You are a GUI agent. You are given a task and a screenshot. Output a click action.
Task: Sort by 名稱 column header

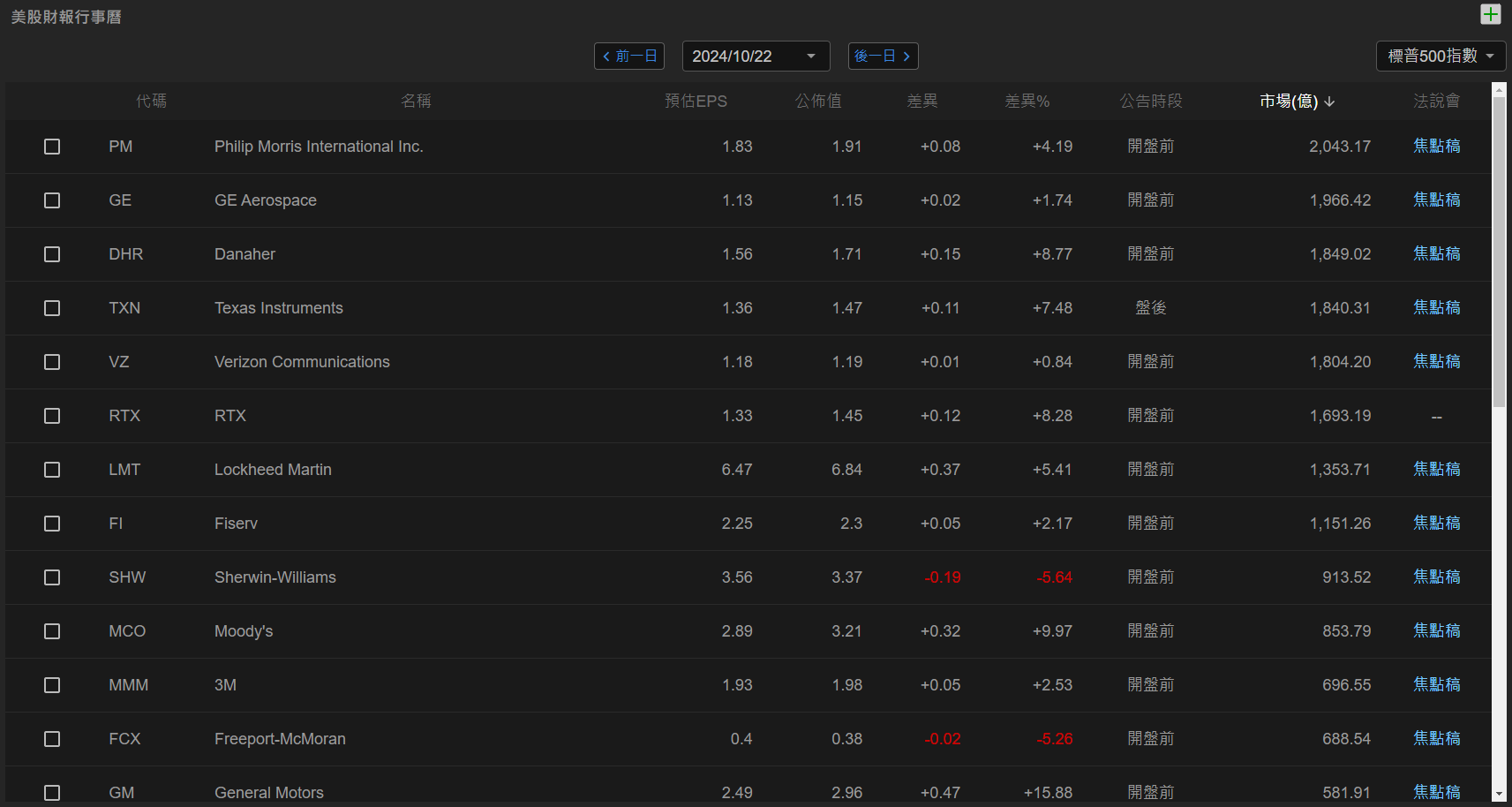point(416,102)
